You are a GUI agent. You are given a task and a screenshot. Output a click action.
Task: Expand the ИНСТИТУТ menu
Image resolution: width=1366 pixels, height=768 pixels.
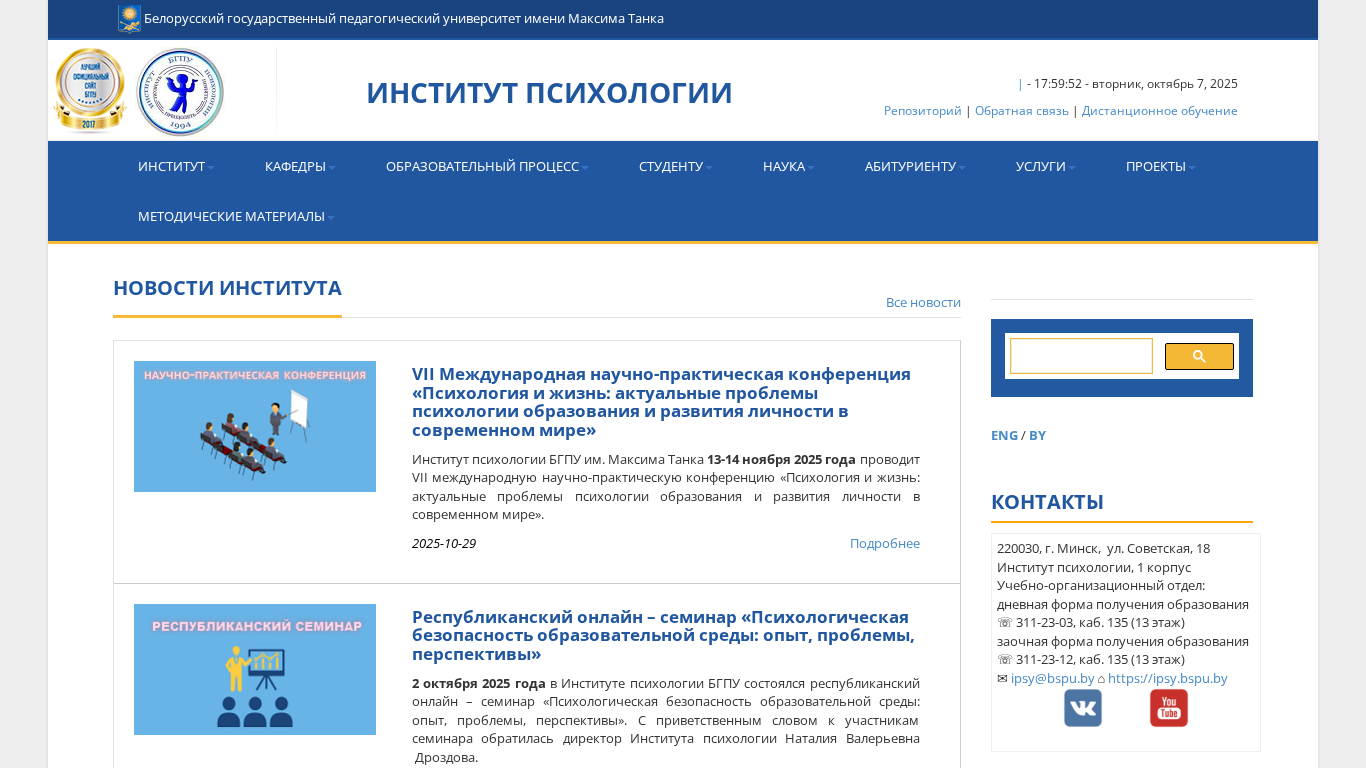point(176,166)
